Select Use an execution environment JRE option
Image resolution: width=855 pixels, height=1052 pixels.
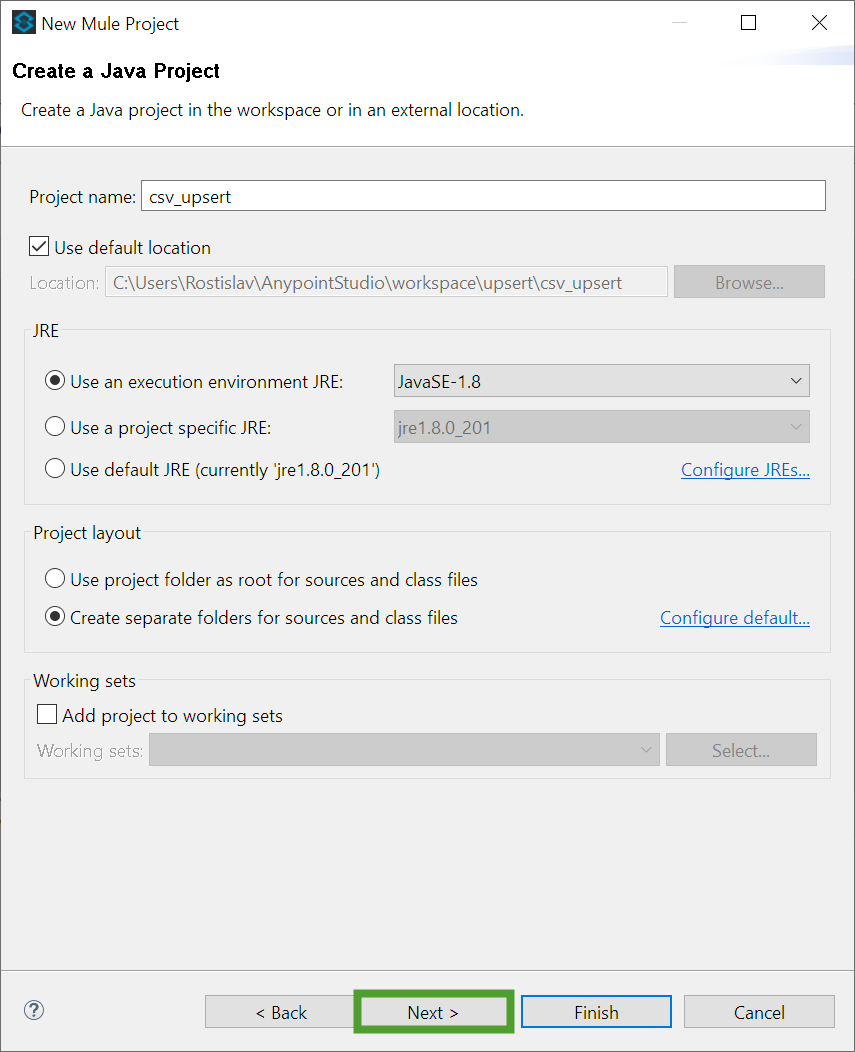pos(55,380)
